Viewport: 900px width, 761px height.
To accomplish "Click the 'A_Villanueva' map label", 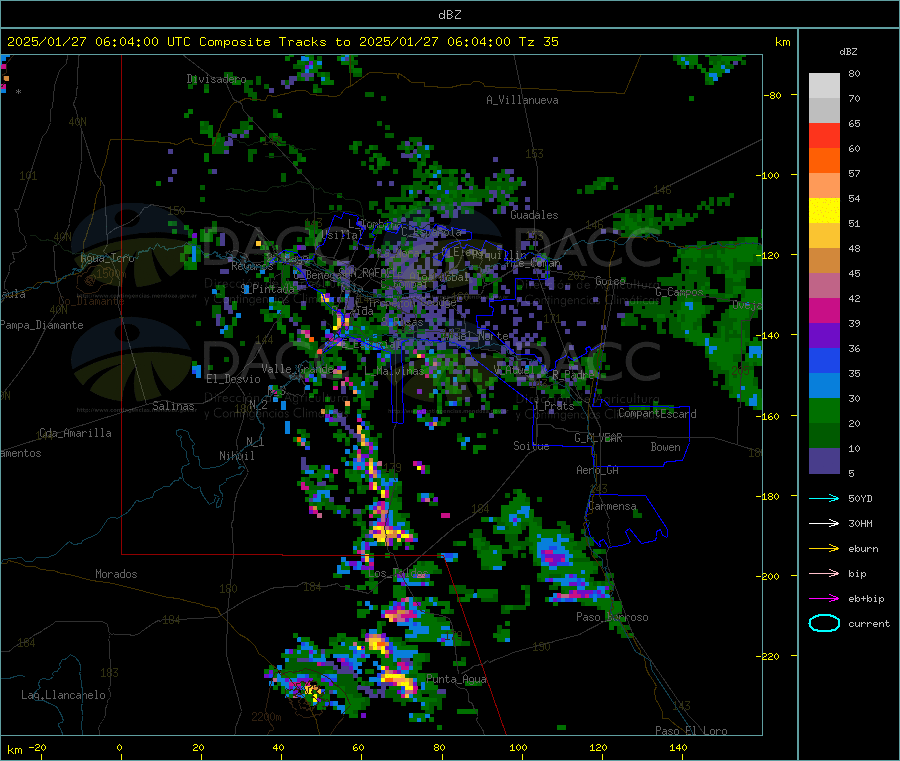I will tap(522, 100).
